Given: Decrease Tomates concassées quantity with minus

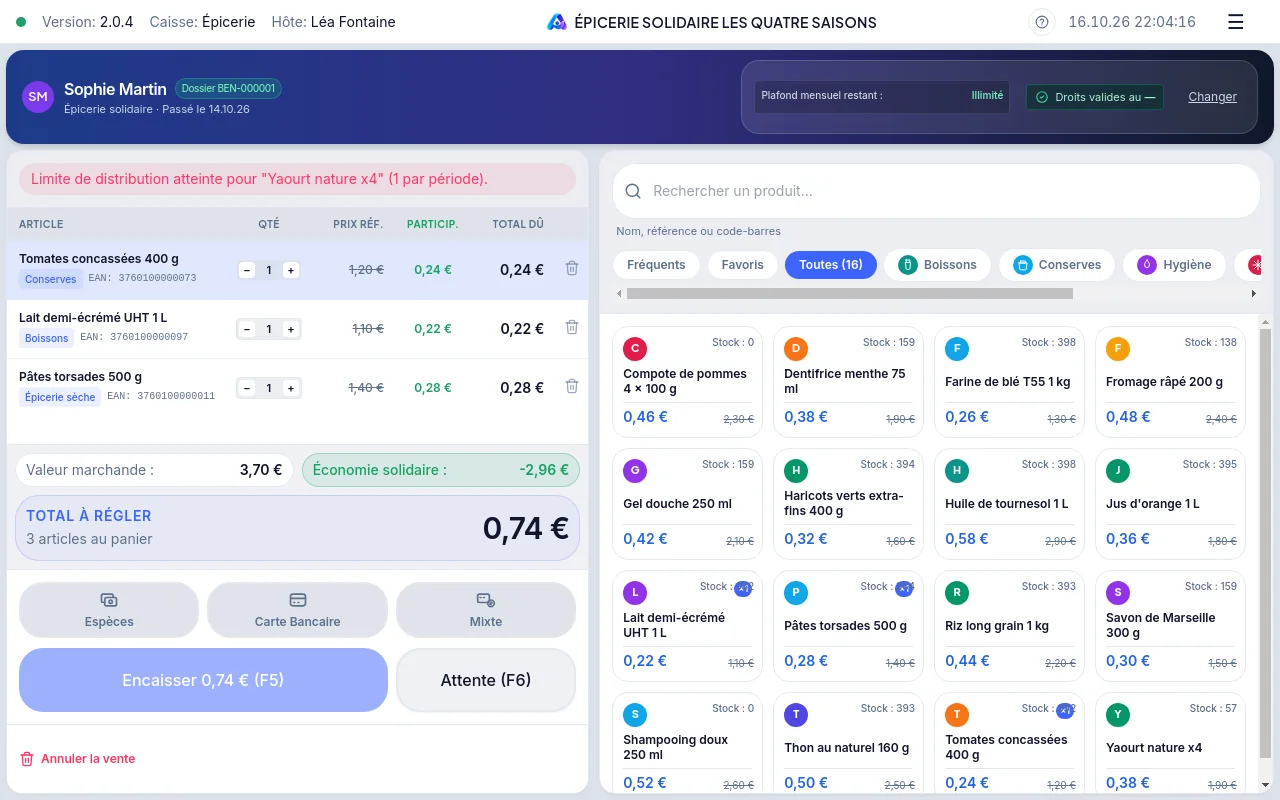Looking at the screenshot, I should coord(247,270).
